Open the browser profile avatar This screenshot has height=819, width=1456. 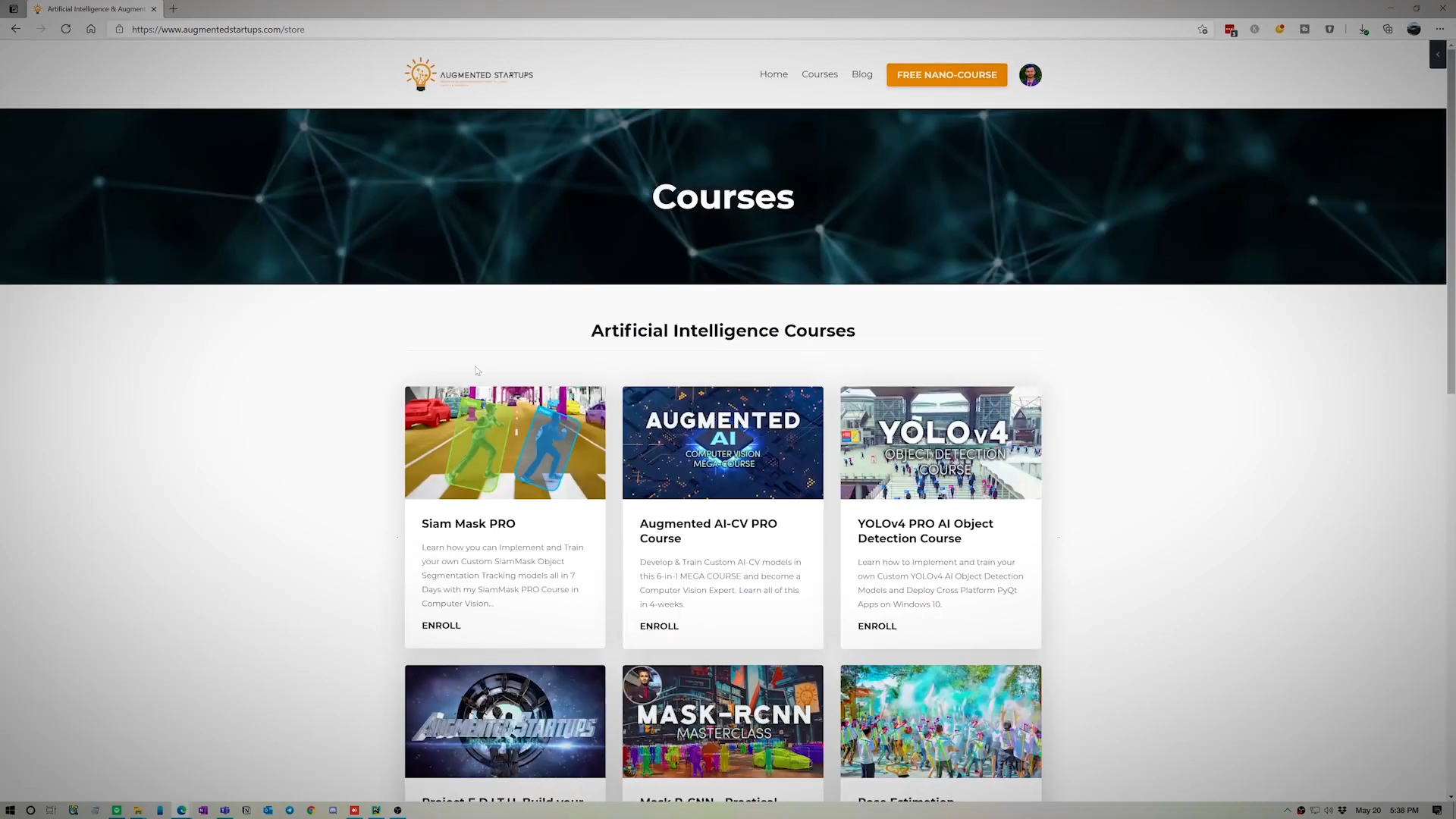click(x=1414, y=30)
